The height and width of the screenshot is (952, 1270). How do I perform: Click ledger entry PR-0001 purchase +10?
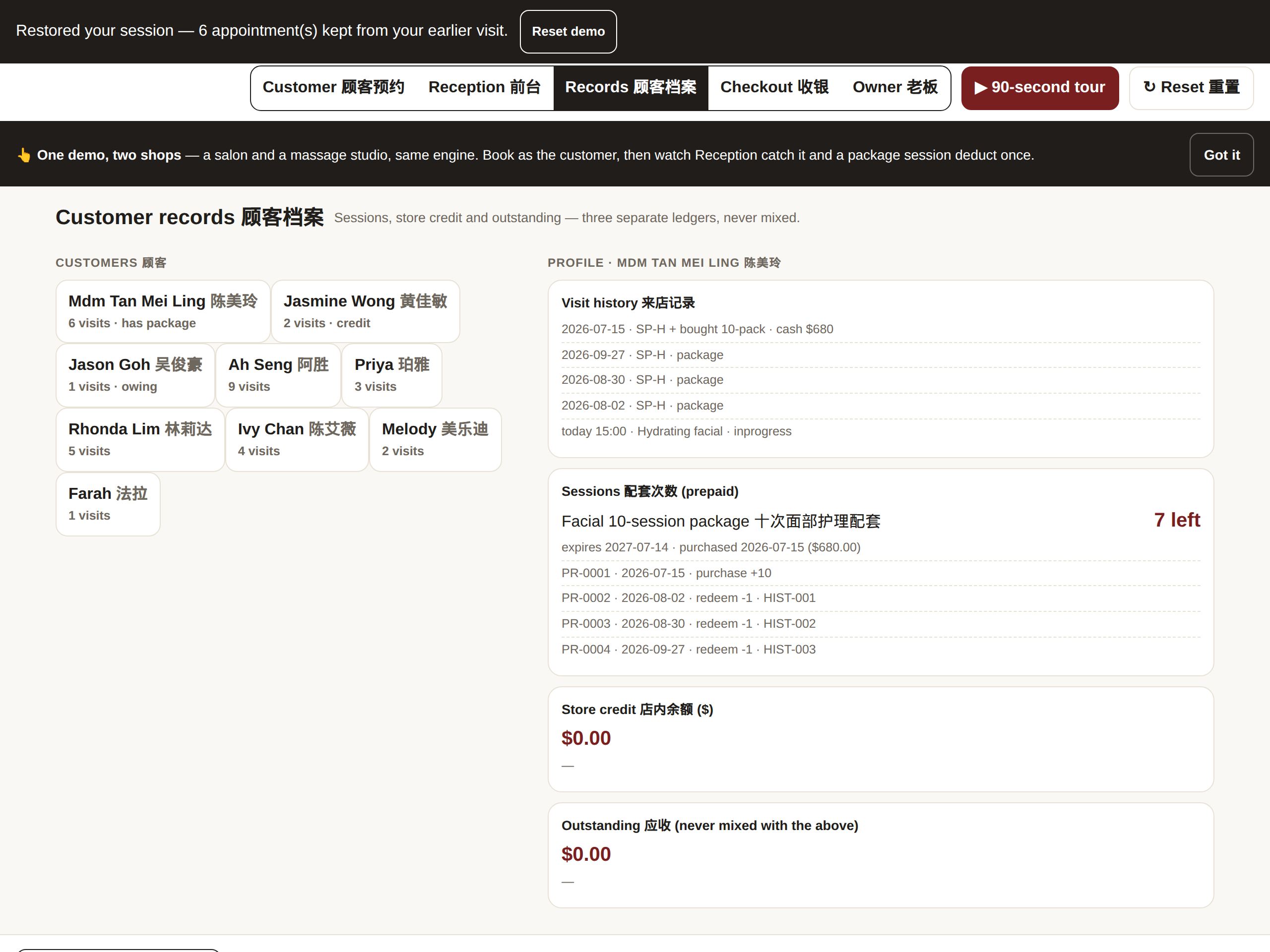coord(880,573)
